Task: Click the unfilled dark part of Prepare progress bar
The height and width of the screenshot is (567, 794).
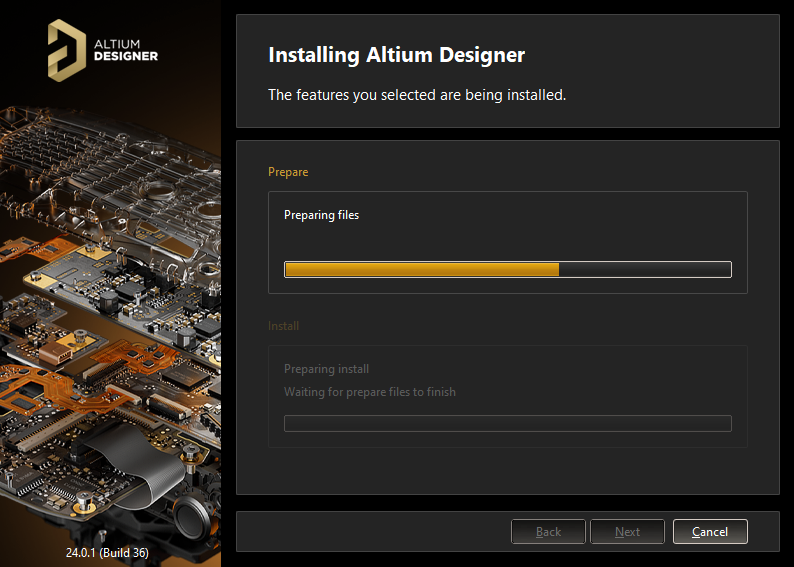Action: click(x=645, y=269)
